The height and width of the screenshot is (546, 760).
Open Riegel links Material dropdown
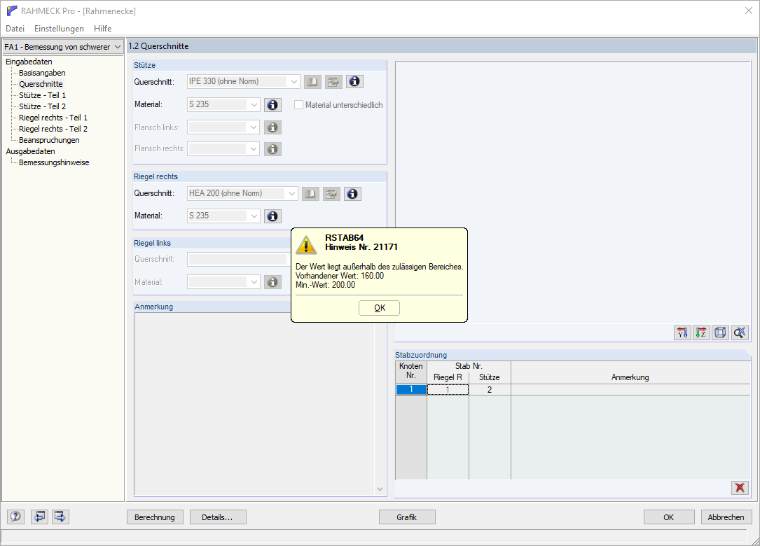pyautogui.click(x=253, y=282)
